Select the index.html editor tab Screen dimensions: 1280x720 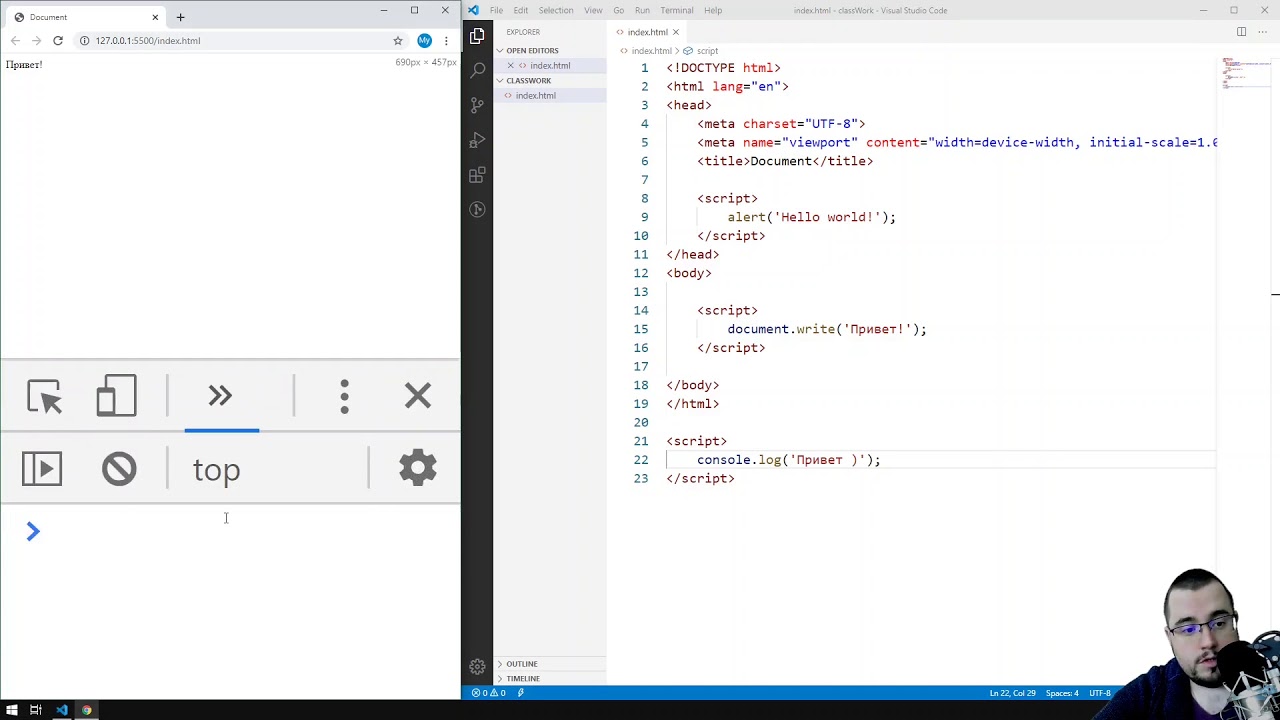click(647, 32)
